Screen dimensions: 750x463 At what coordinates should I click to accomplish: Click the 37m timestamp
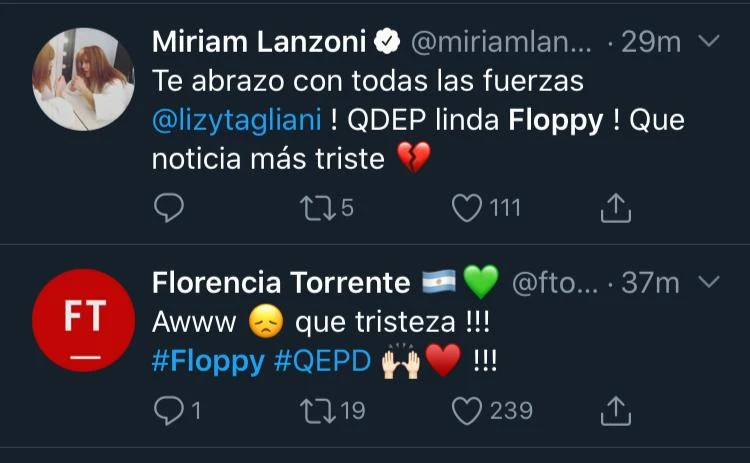(x=650, y=283)
